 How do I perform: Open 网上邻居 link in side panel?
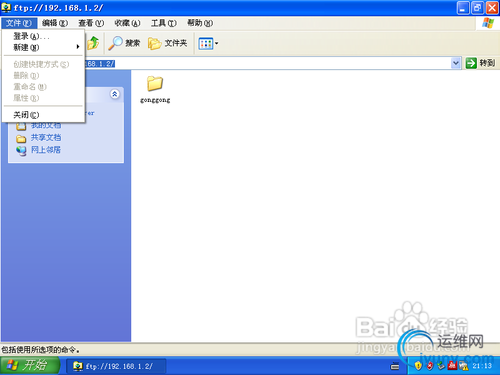point(46,150)
